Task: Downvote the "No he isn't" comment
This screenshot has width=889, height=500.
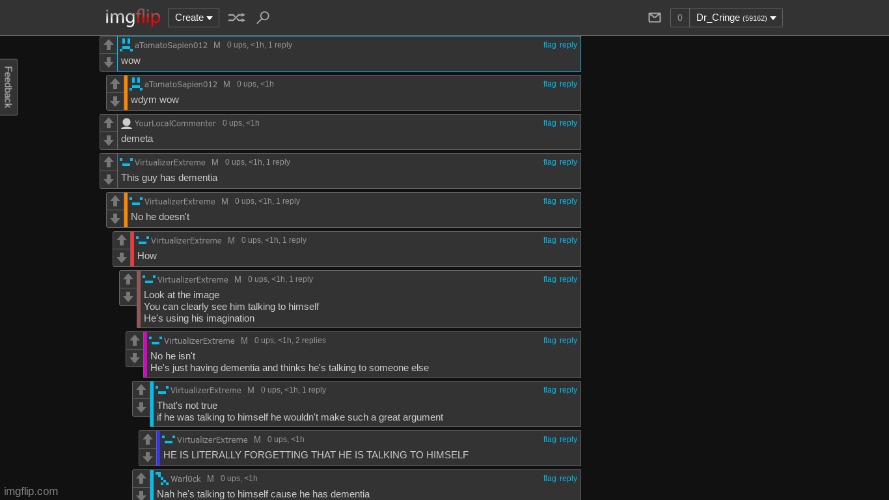Action: 134,358
